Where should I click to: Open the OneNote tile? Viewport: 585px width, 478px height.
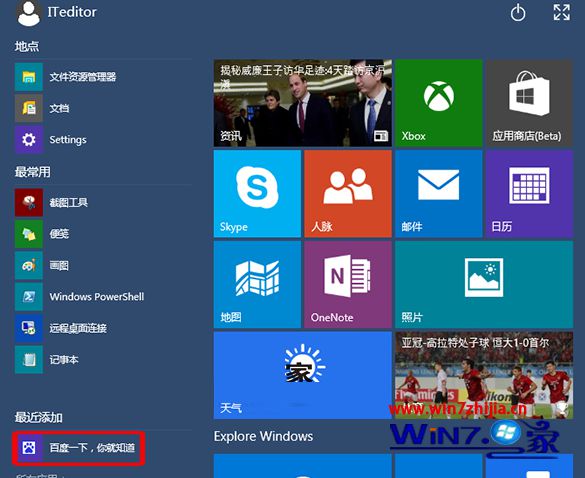click(348, 284)
